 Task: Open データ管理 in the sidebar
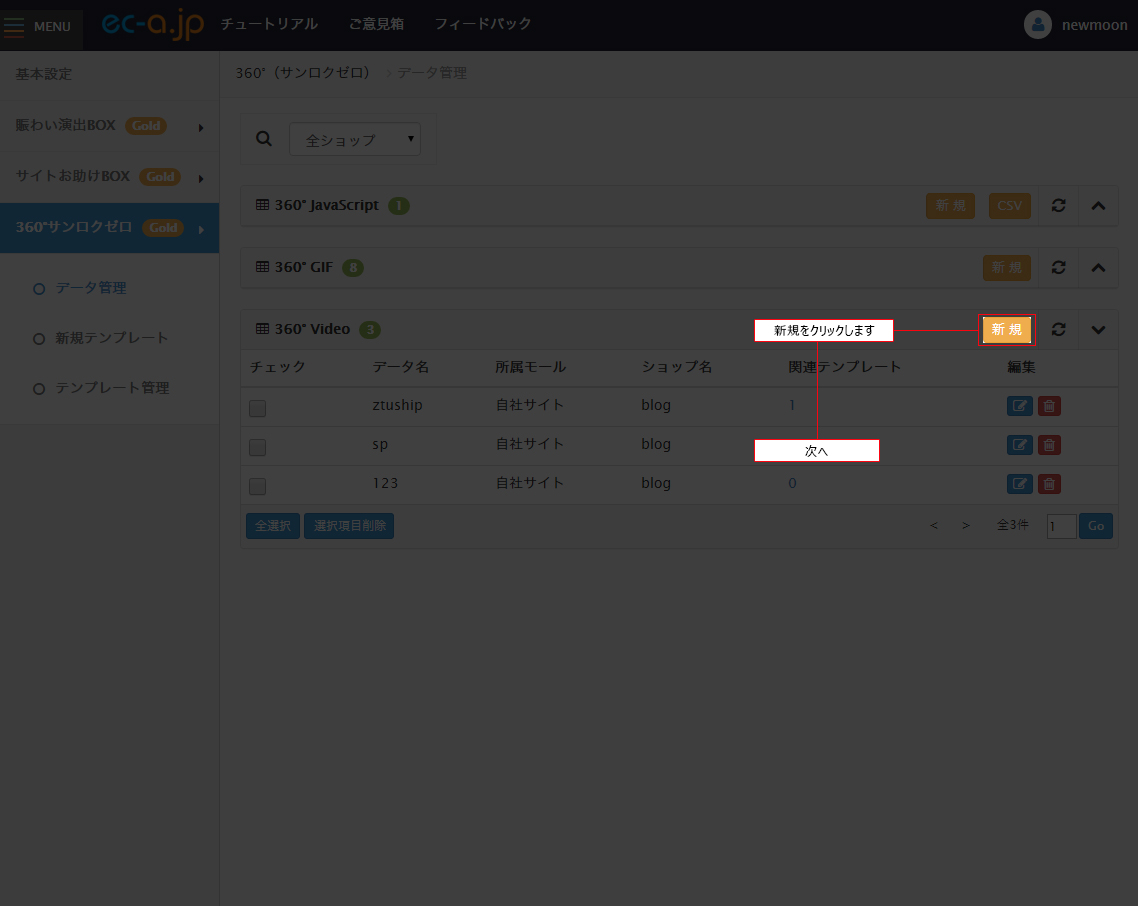coord(91,288)
